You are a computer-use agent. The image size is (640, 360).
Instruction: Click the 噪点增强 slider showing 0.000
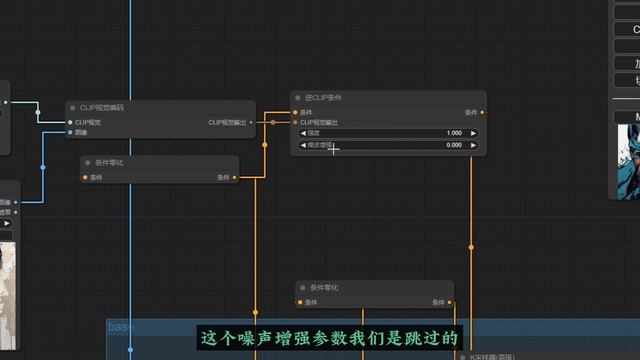388,145
